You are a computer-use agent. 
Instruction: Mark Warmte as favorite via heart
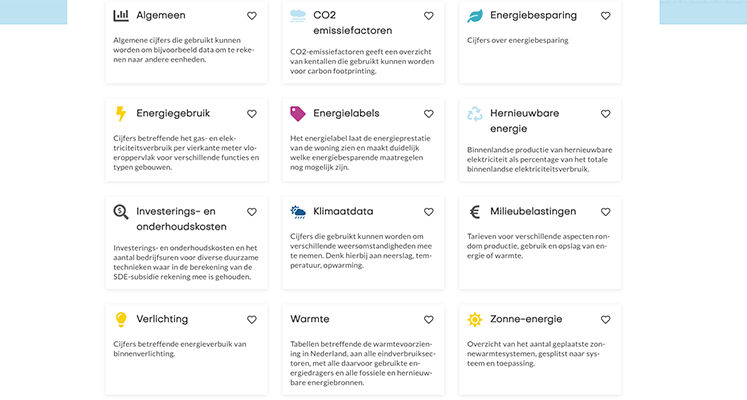(429, 320)
